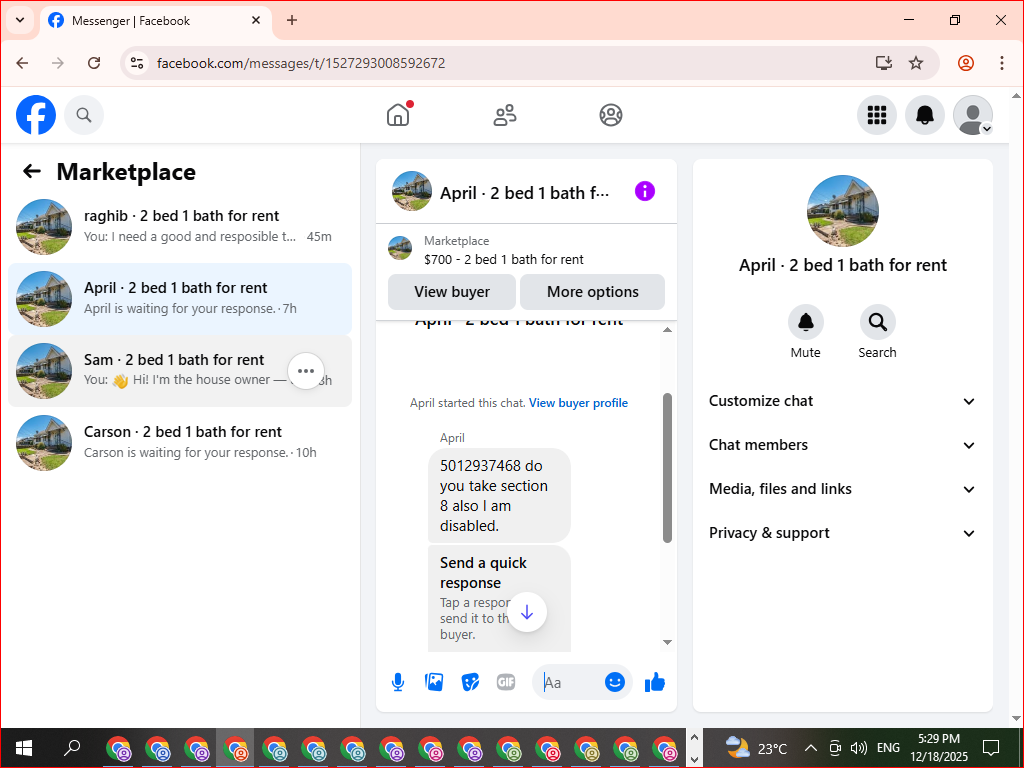
Task: Open a new browser tab
Action: coord(292,20)
